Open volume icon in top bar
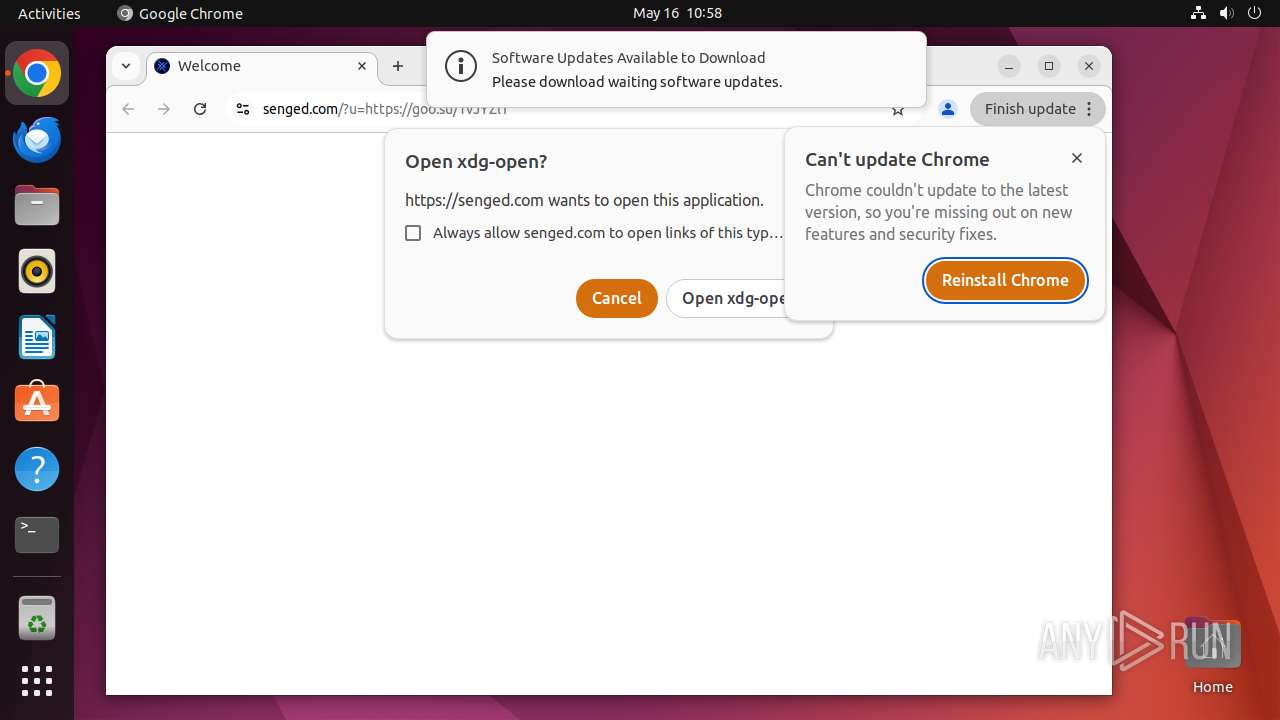 pyautogui.click(x=1227, y=13)
